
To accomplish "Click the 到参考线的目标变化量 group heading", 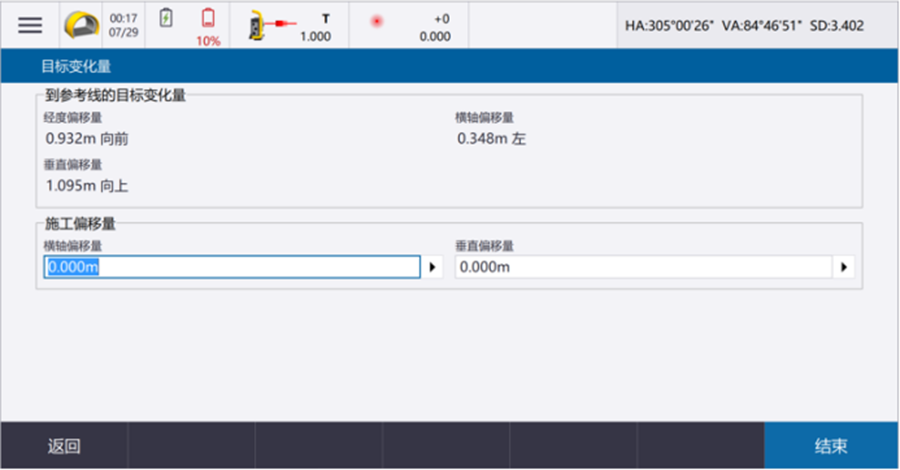I will 115,95.
